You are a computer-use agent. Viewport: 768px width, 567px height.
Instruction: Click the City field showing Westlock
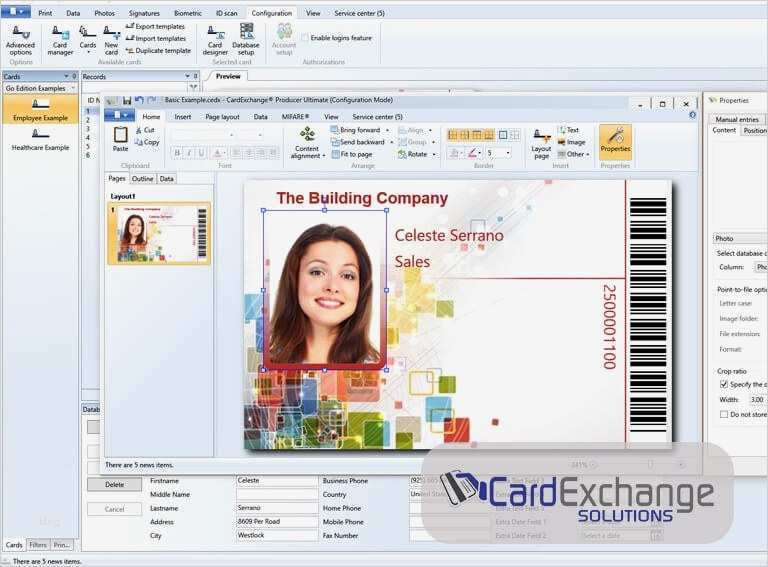[277, 536]
